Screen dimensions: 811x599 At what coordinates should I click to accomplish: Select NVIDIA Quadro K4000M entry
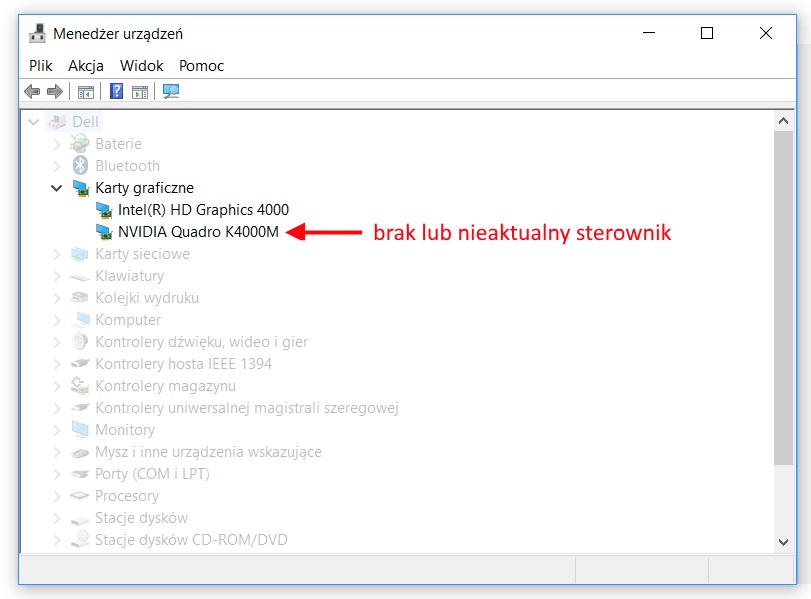[198, 232]
